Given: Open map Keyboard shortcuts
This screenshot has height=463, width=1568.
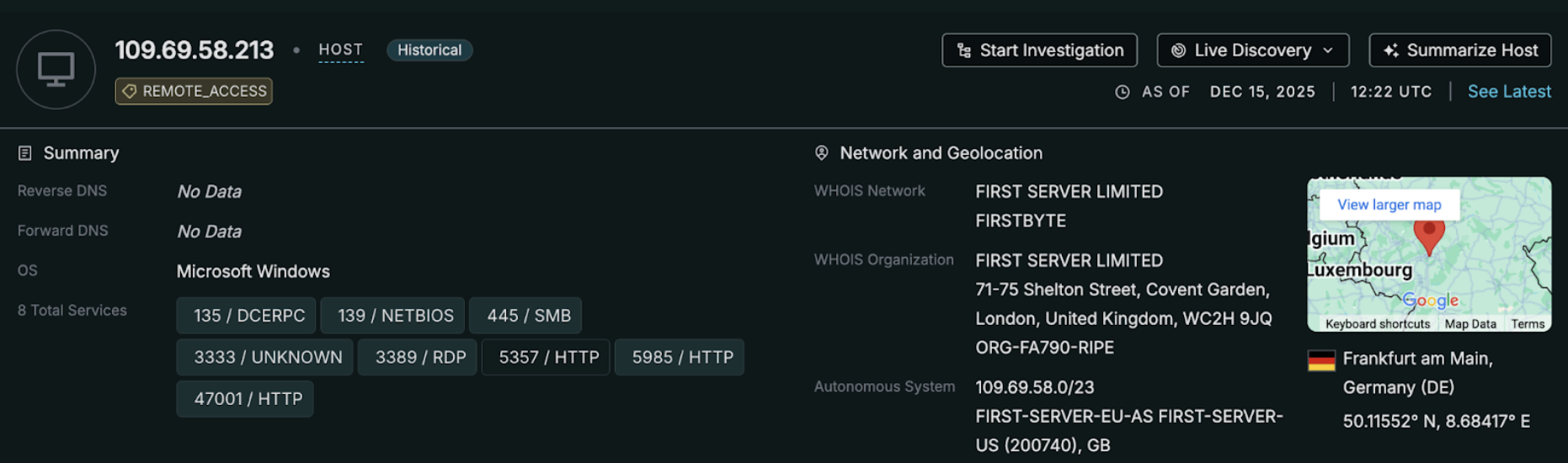Looking at the screenshot, I should (1377, 324).
